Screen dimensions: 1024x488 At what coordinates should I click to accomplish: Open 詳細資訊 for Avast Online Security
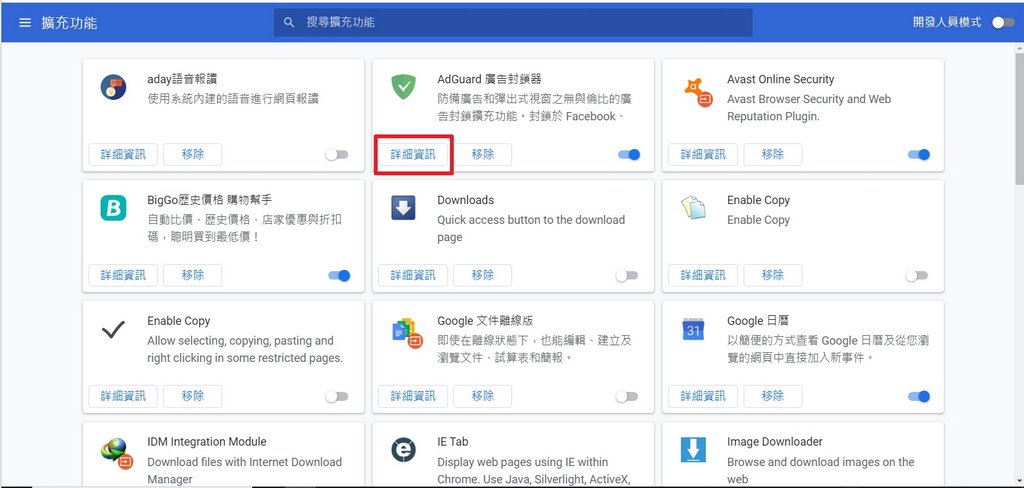(703, 155)
